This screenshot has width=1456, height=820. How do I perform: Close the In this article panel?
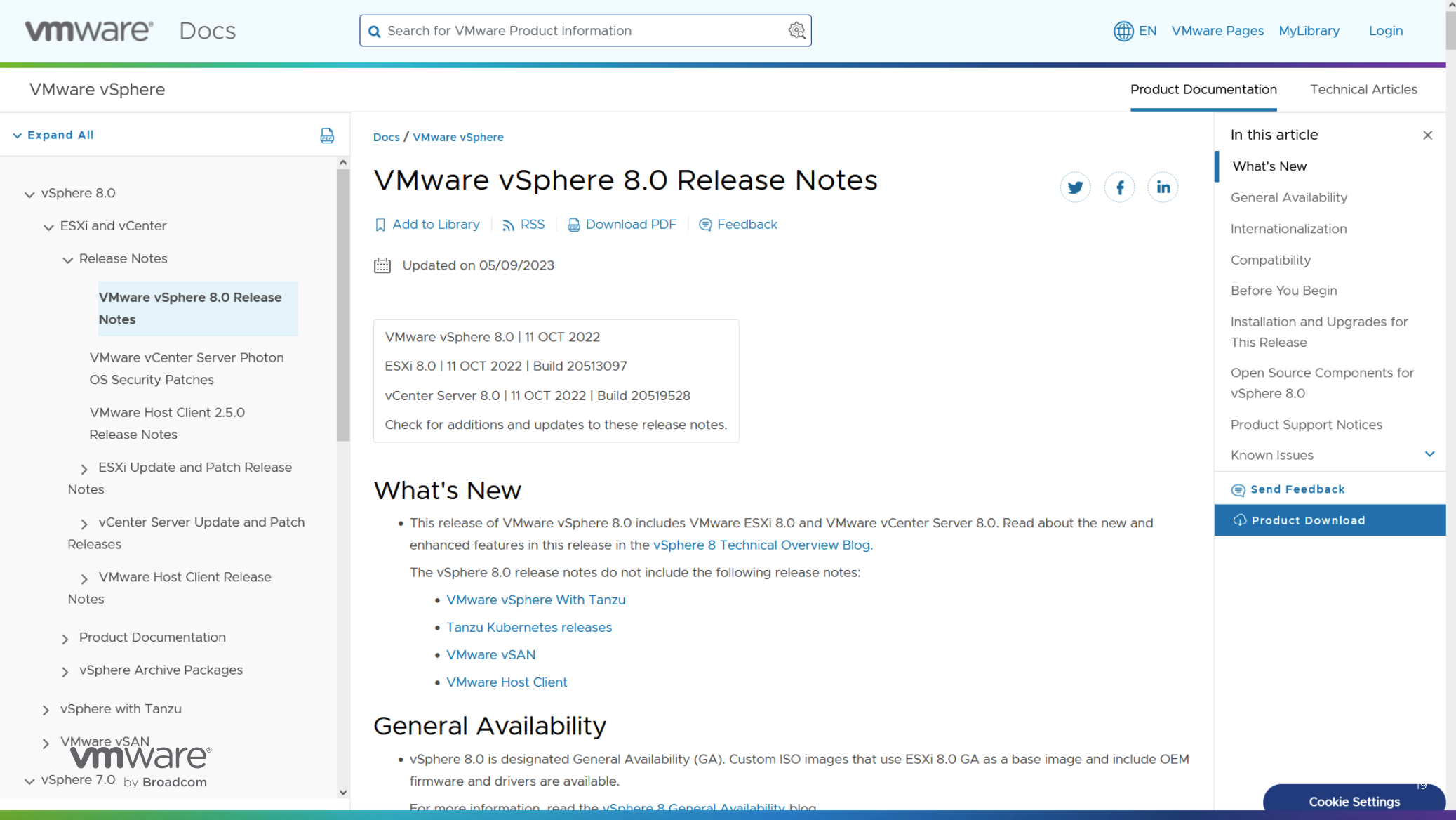tap(1427, 135)
